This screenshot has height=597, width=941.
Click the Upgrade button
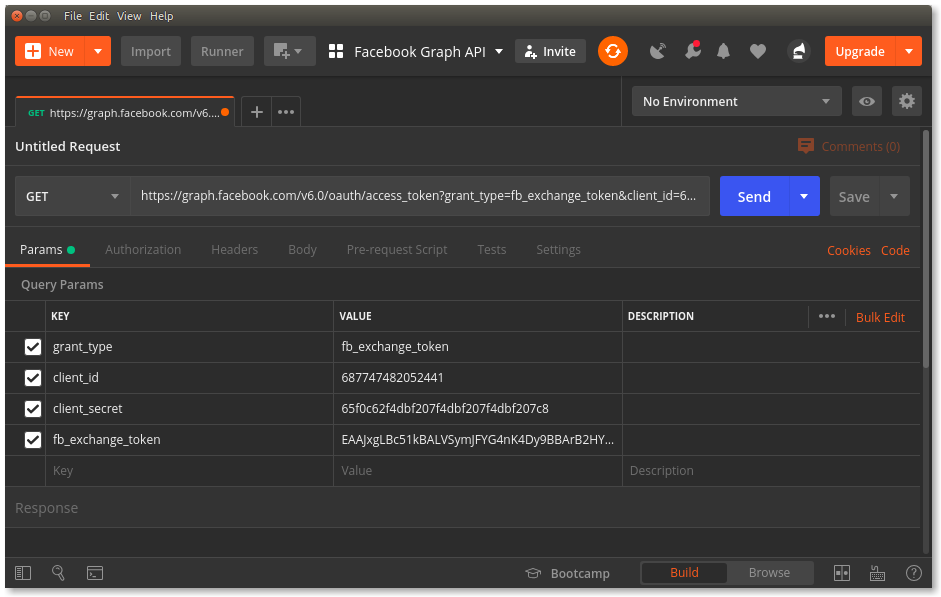click(860, 51)
